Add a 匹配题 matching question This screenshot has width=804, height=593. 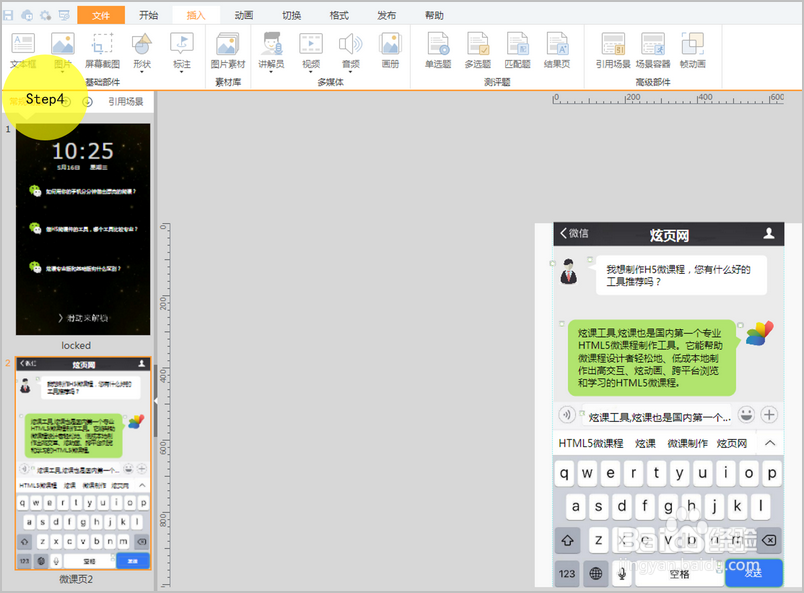tap(517, 50)
